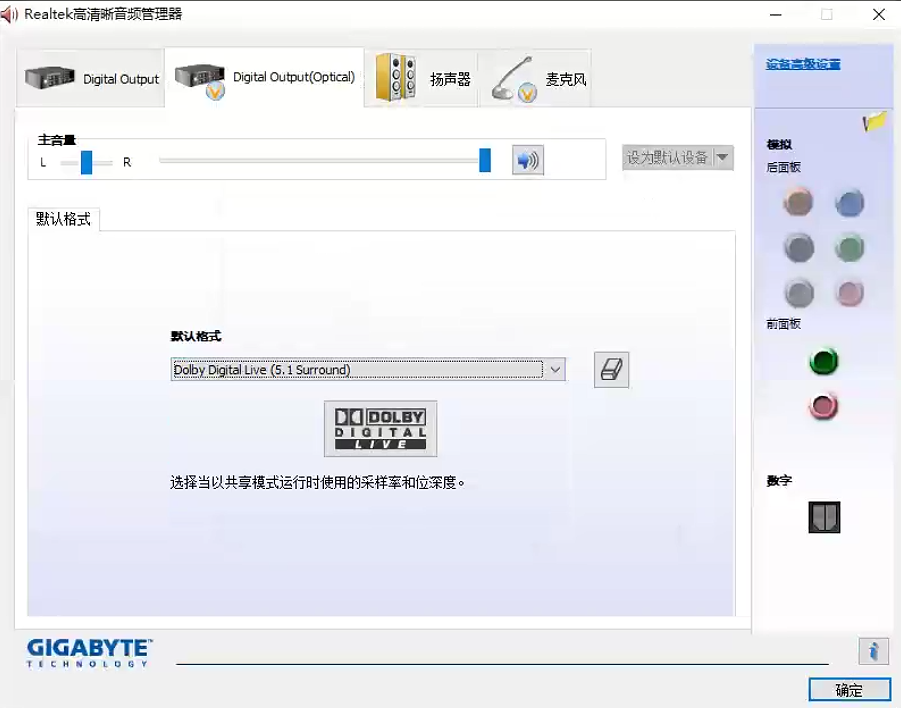
Task: Move the L/R balance slider handle
Action: click(x=86, y=163)
